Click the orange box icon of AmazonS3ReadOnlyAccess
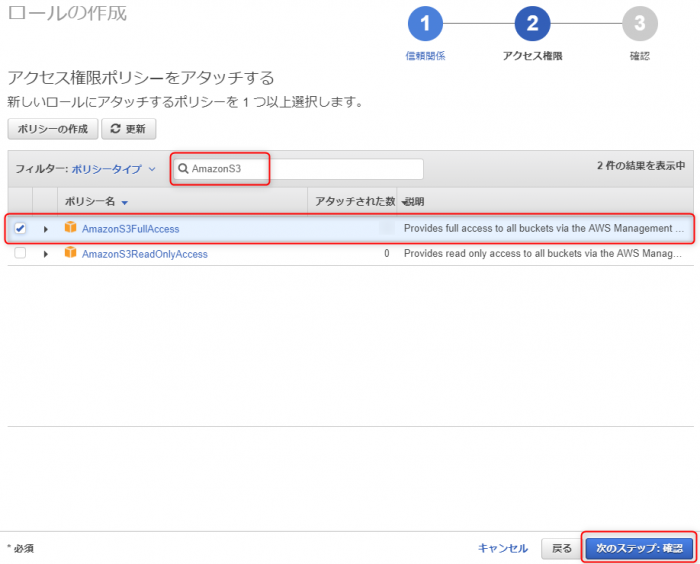Image resolution: width=700 pixels, height=564 pixels. 71,252
